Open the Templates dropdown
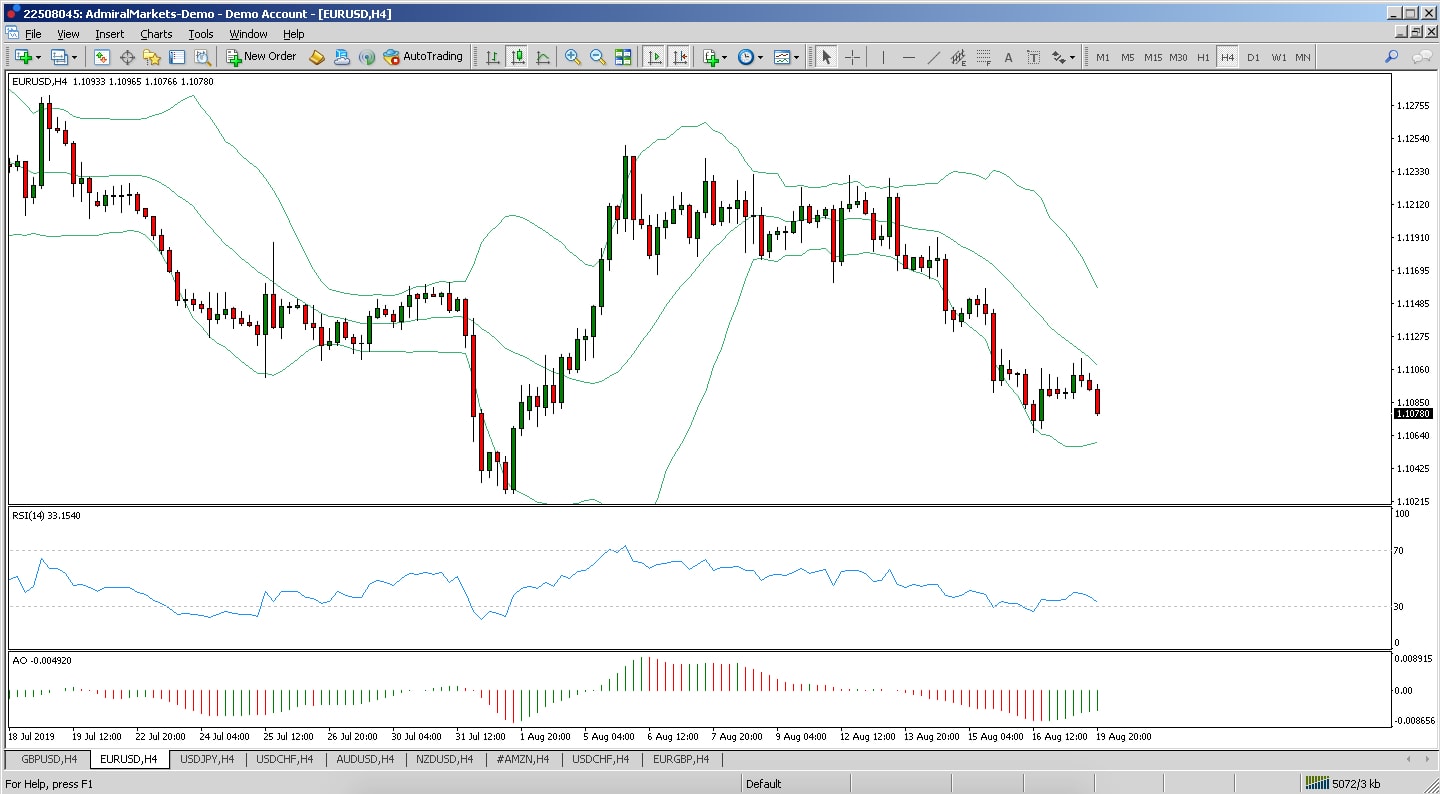This screenshot has width=1440, height=794. pyautogui.click(x=786, y=57)
